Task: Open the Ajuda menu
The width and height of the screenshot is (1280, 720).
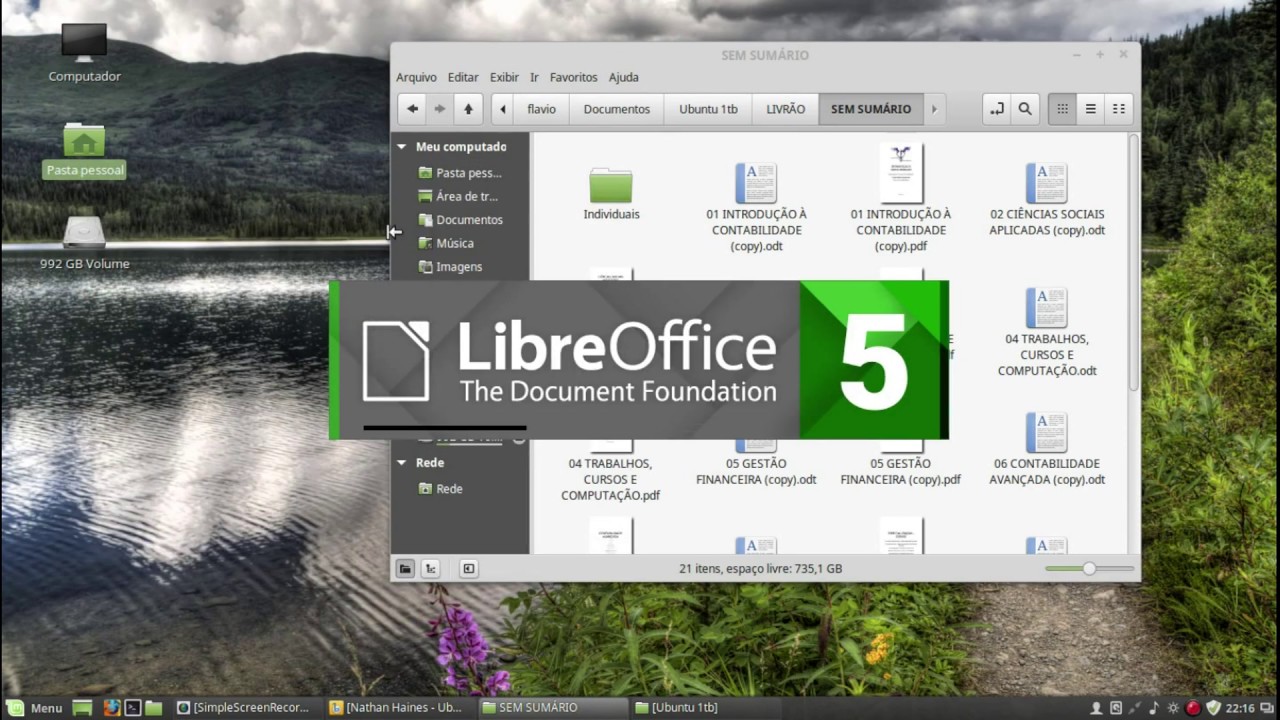Action: point(623,77)
